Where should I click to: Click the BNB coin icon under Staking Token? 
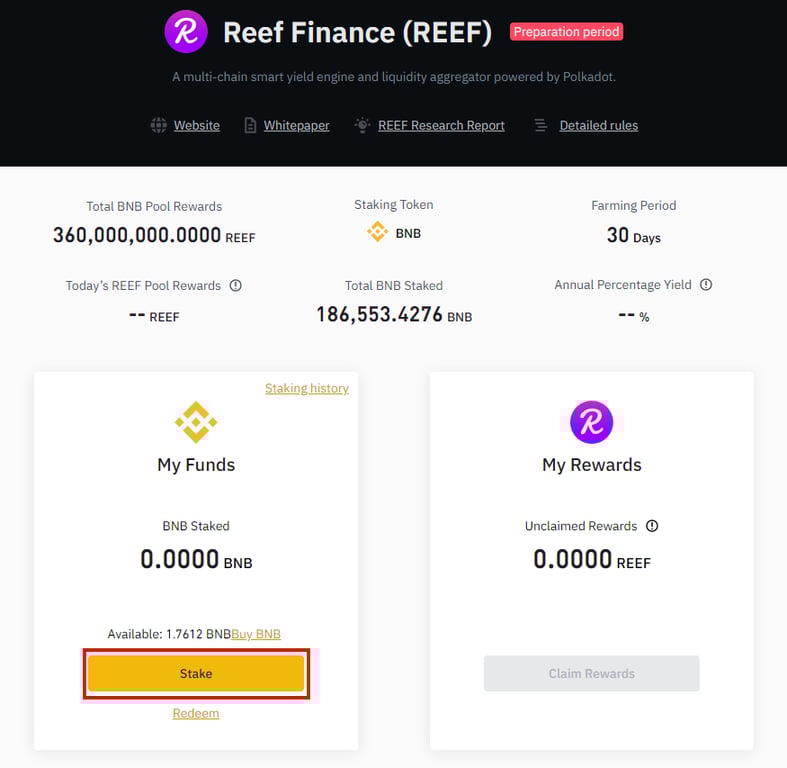[377, 232]
